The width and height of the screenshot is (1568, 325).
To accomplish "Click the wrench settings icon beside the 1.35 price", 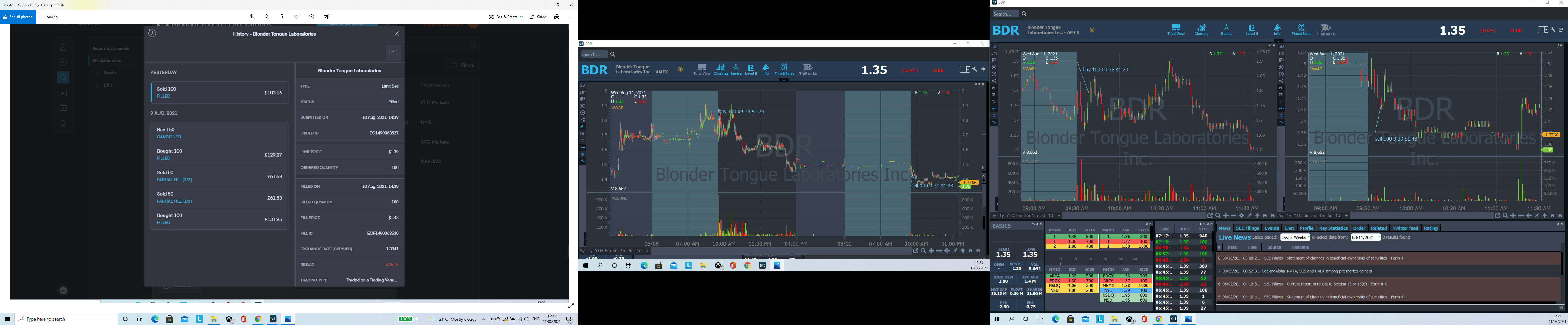I will [x=1553, y=30].
